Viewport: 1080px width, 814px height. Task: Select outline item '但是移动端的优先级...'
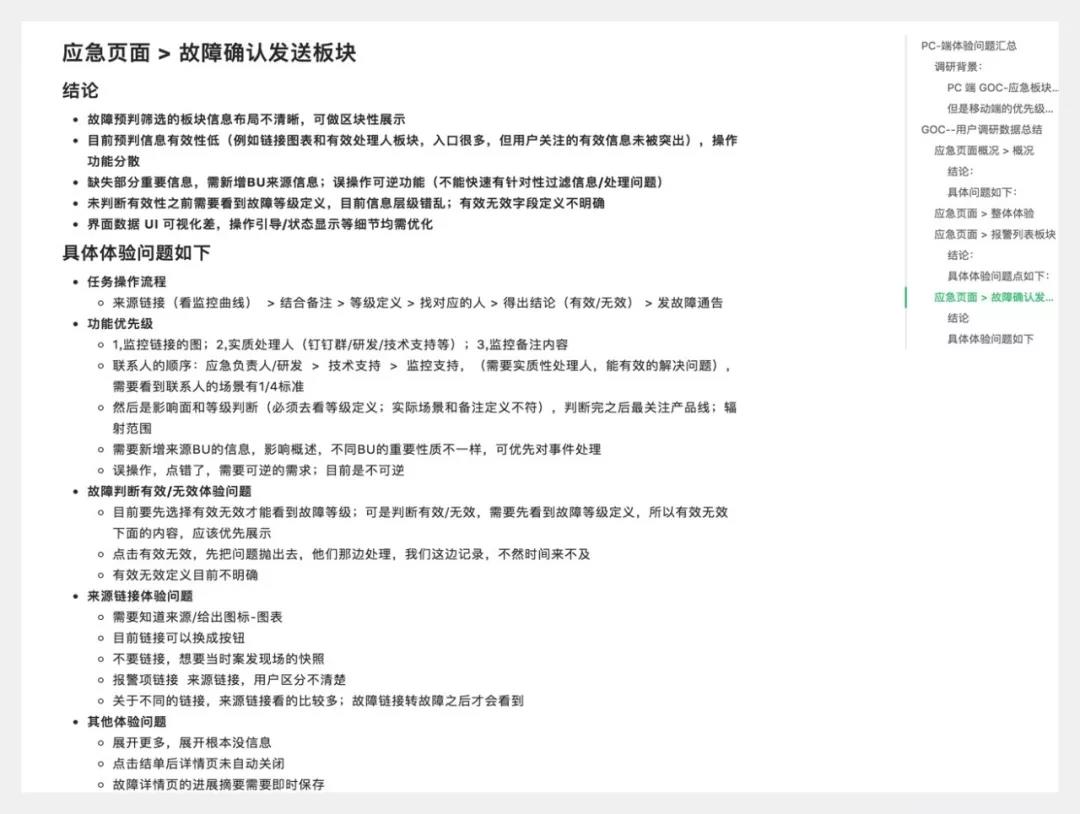pos(1000,108)
